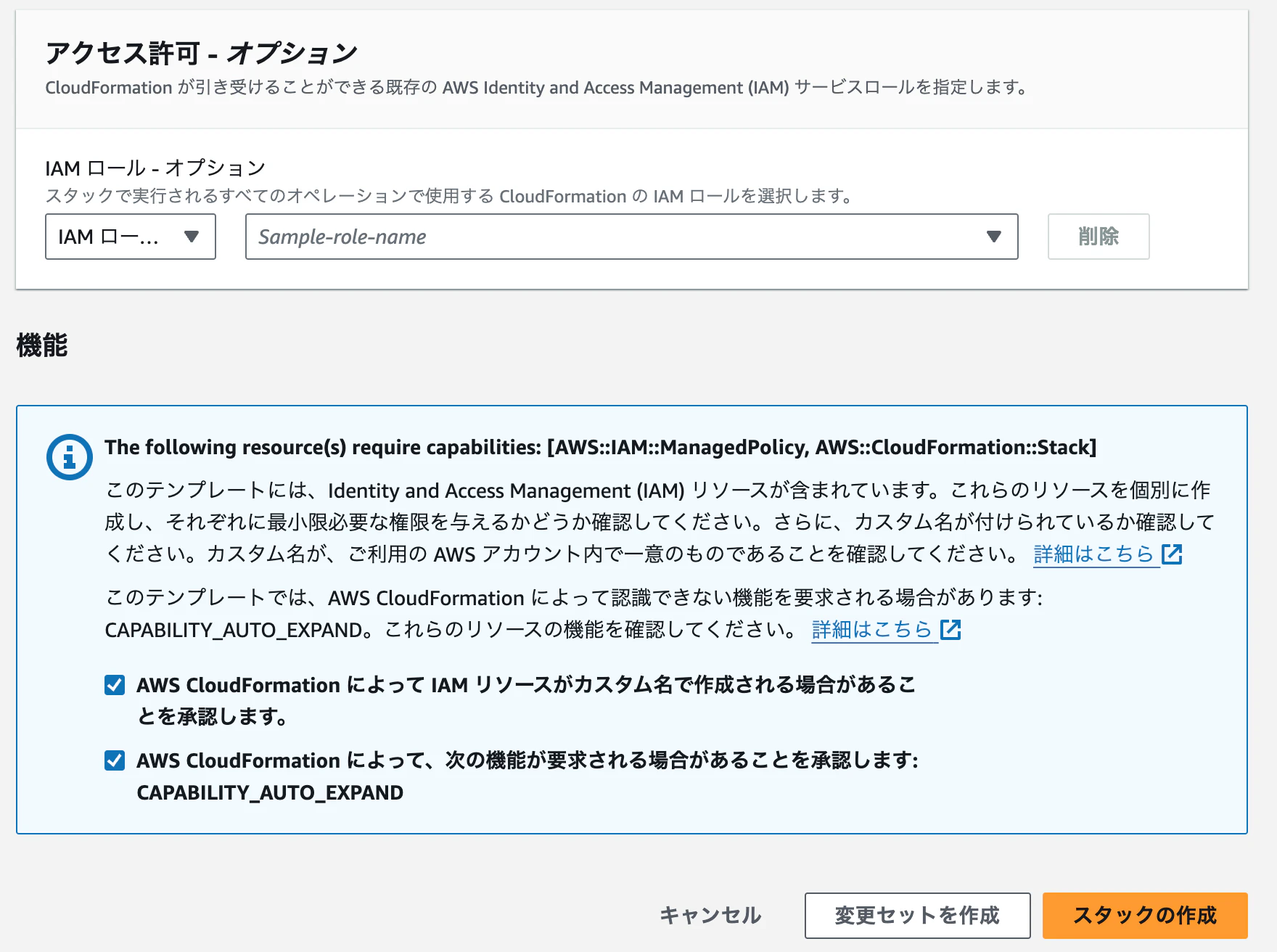Viewport: 1277px width, 952px height.
Task: Click the IAM ロール - オプション label
Action: (155, 168)
